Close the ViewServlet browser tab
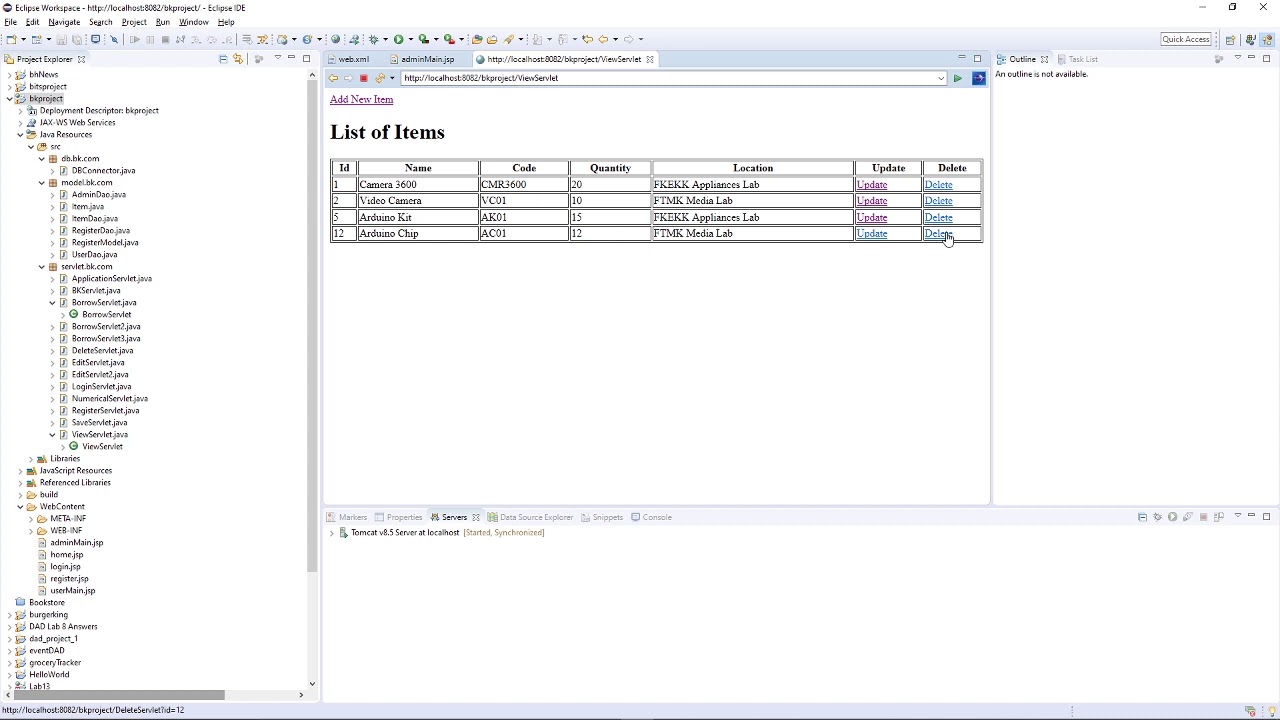The height and width of the screenshot is (720, 1280). (649, 59)
